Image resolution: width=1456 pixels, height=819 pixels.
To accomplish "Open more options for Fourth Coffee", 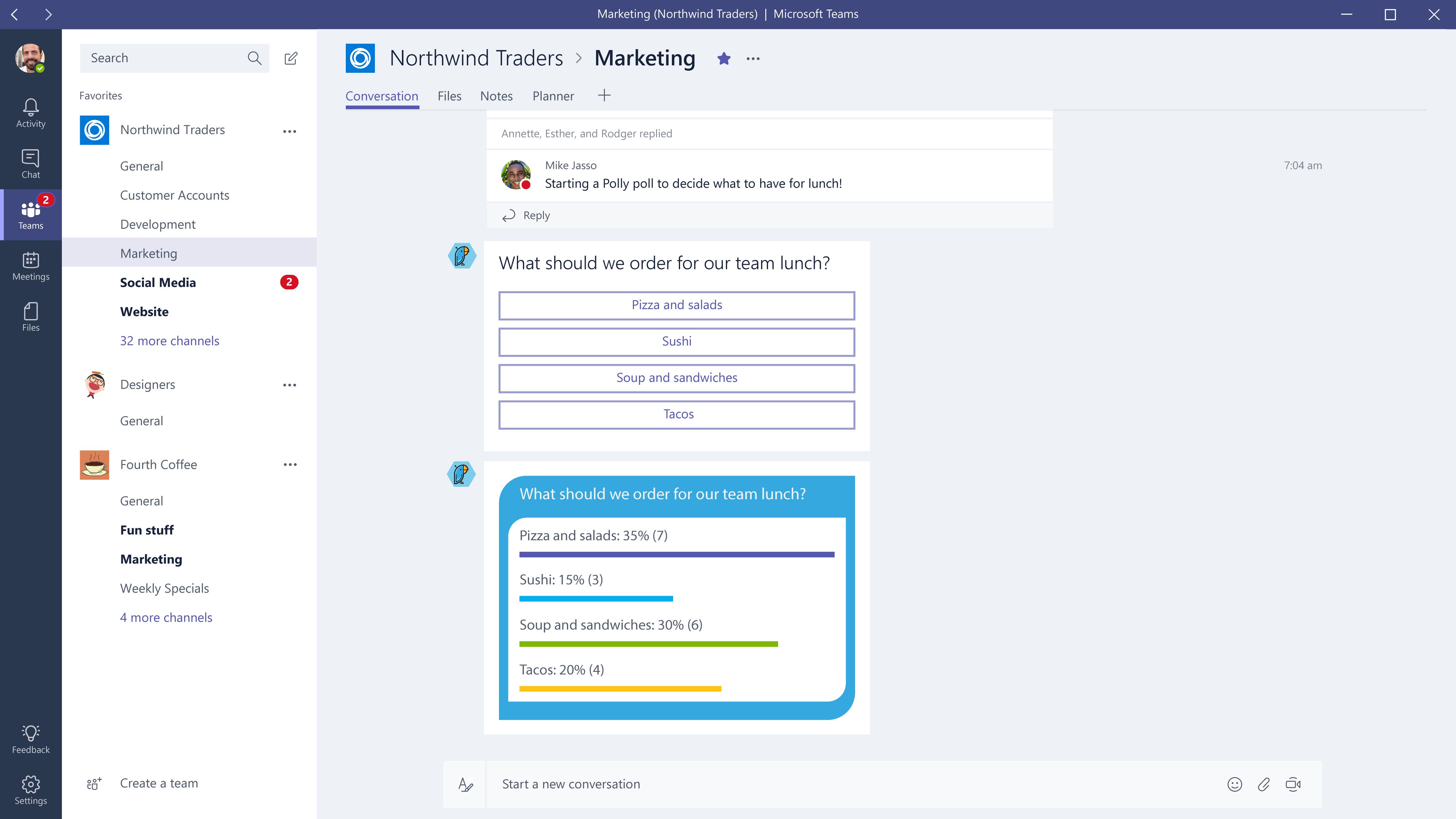I will point(290,465).
